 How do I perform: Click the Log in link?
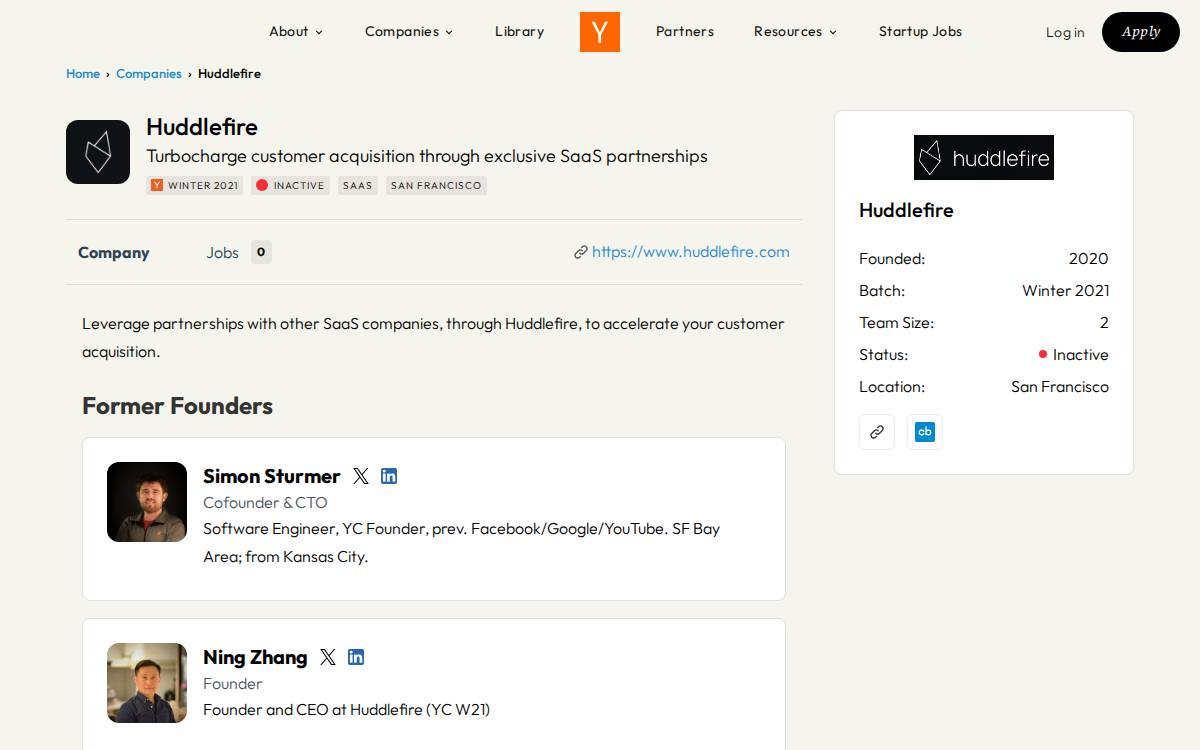[x=1065, y=32]
